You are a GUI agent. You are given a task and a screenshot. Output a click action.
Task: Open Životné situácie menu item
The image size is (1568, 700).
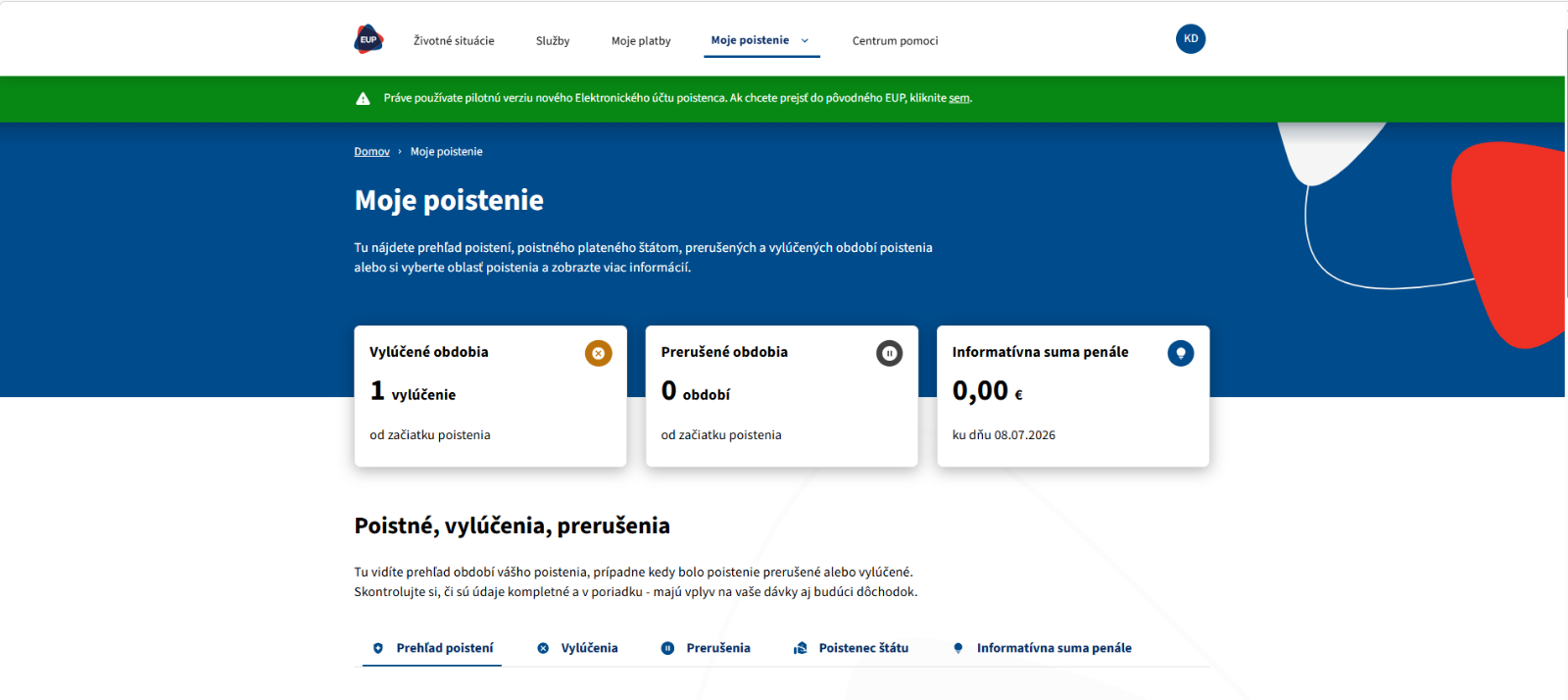(x=454, y=41)
